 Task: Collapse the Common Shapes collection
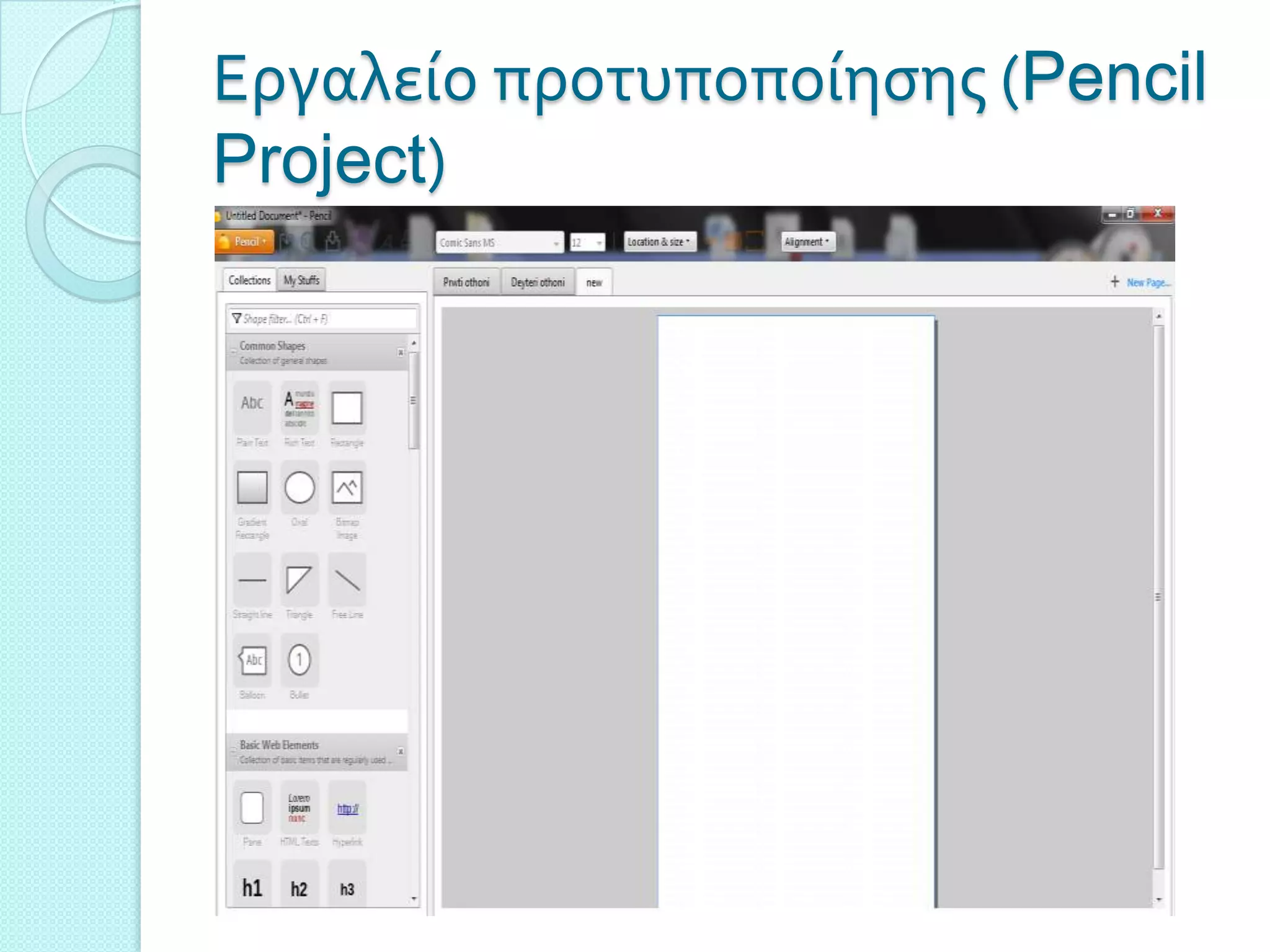[x=234, y=351]
